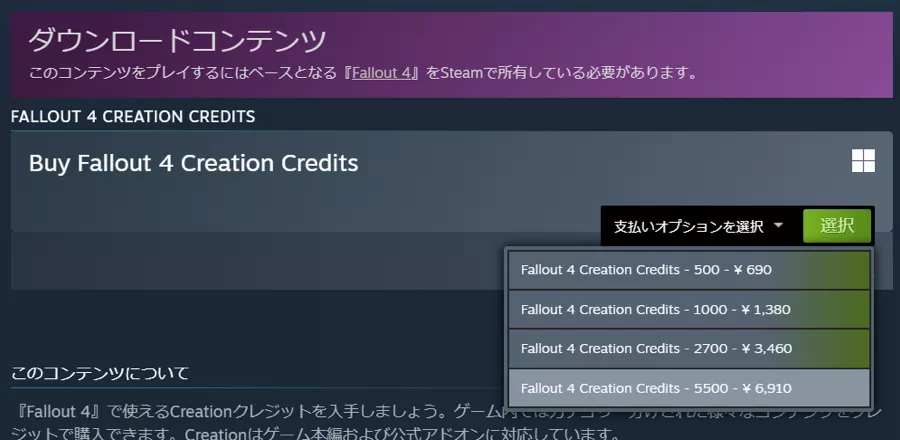The width and height of the screenshot is (900, 440).
Task: Click the Buy Fallout 4 Creation Credits title
Action: 193,163
